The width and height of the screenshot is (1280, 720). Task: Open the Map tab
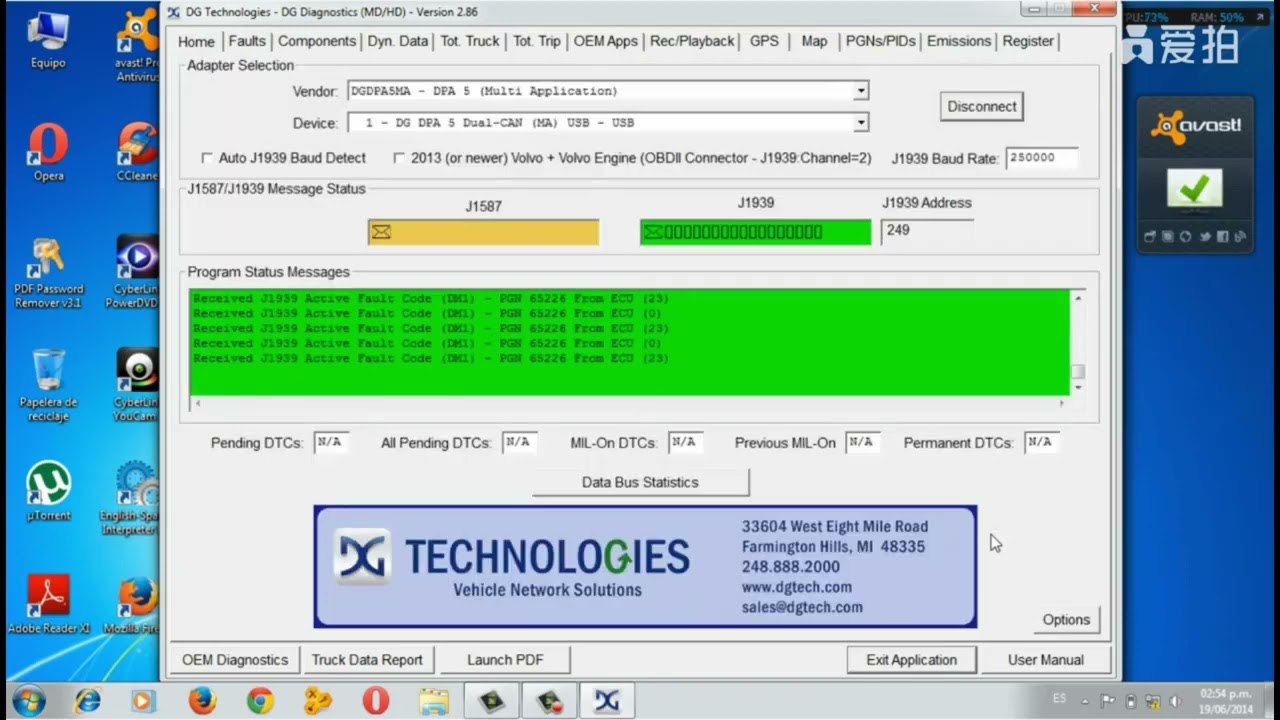click(814, 41)
